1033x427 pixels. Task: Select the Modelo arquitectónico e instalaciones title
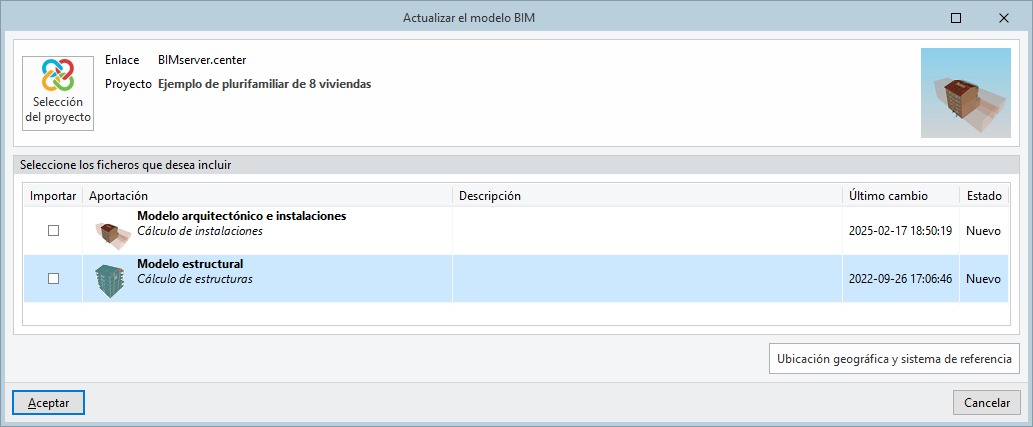click(242, 216)
